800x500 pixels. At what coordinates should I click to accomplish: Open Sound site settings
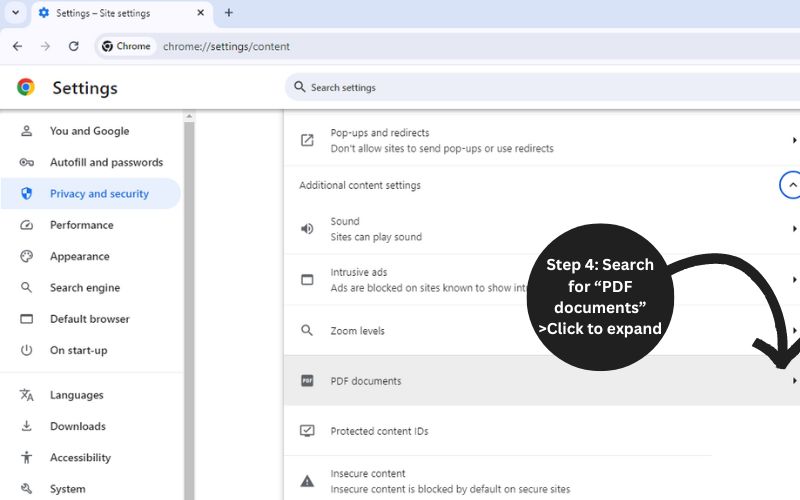[542, 229]
